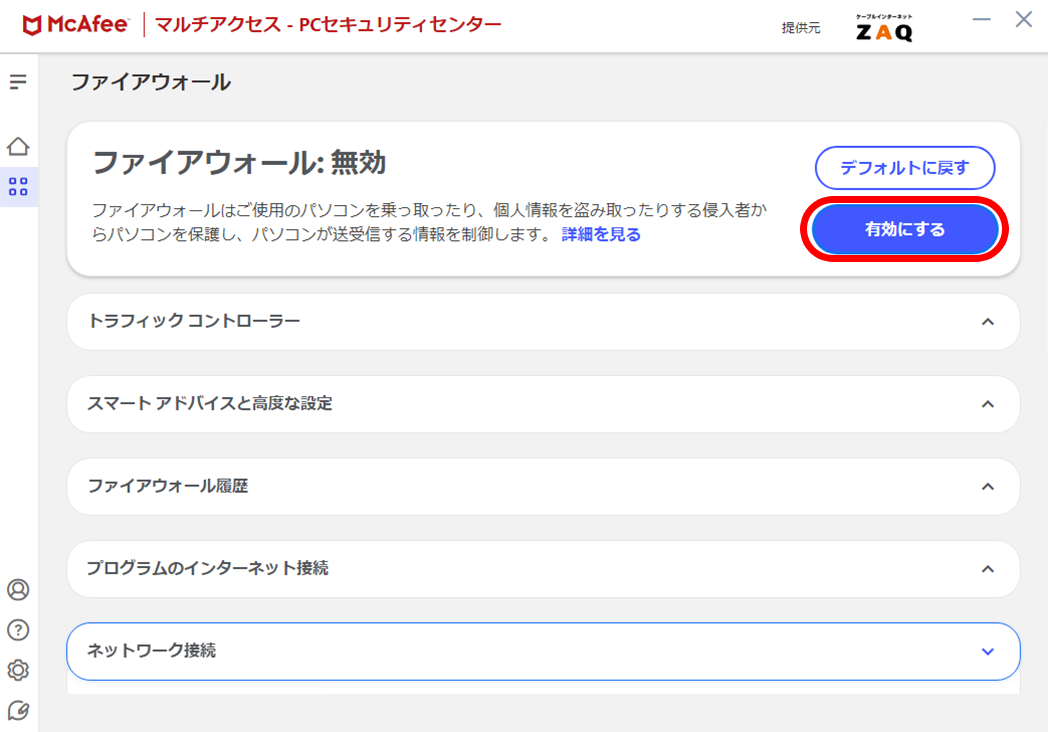Click the 提供元 label
Image resolution: width=1048 pixels, height=732 pixels.
pyautogui.click(x=801, y=28)
